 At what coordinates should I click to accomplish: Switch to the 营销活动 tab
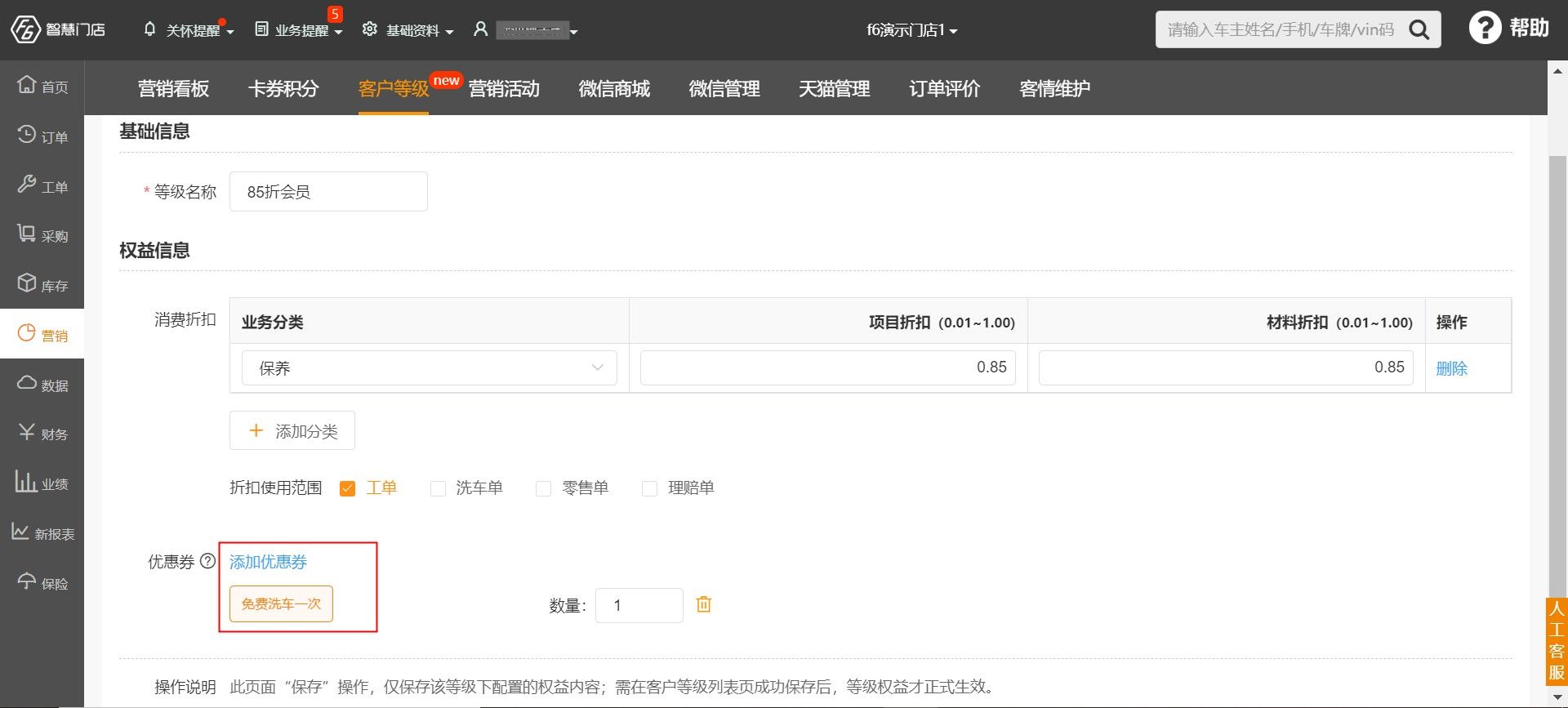point(504,88)
